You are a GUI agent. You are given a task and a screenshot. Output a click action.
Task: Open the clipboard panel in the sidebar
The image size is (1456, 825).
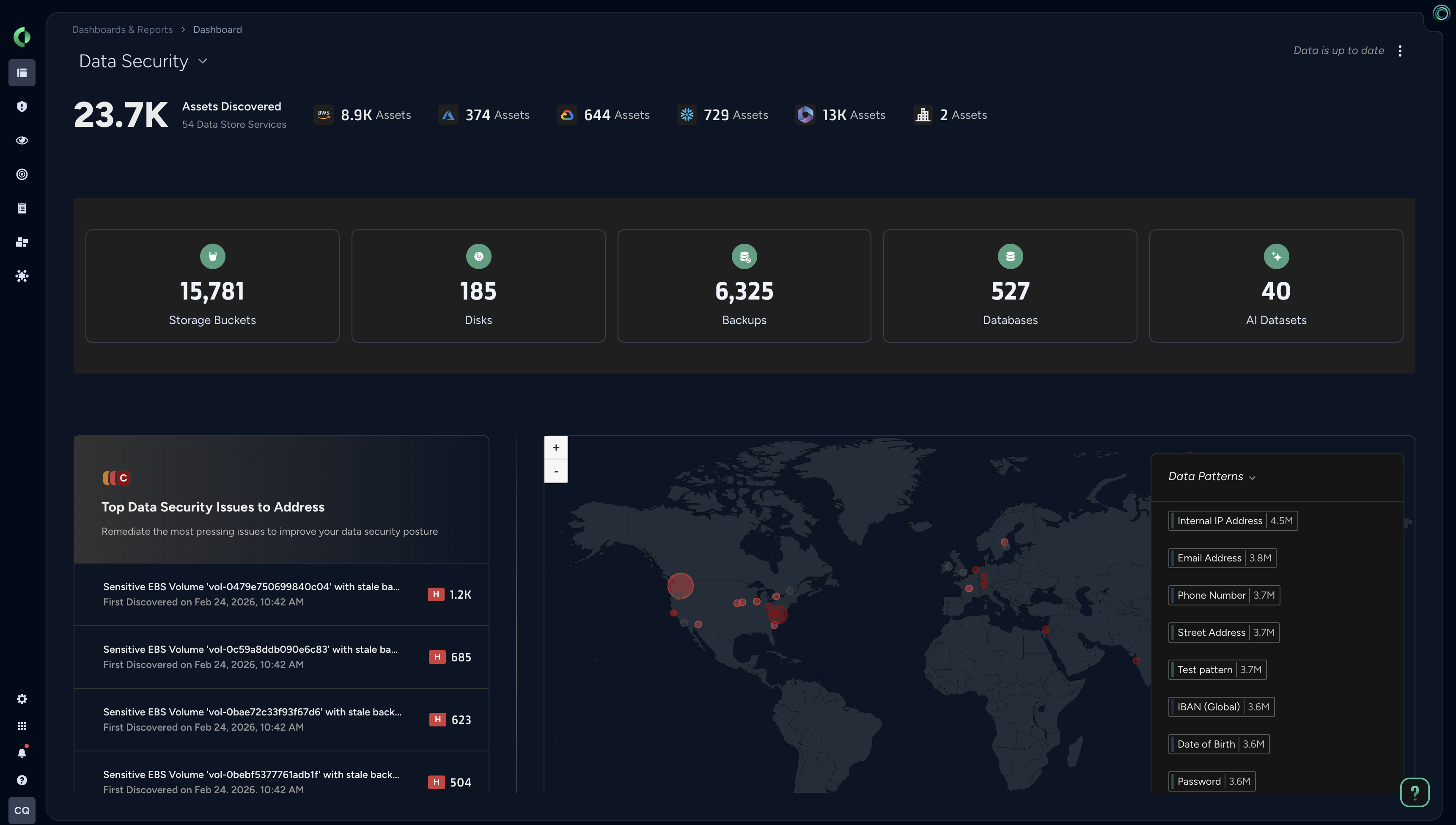tap(22, 207)
